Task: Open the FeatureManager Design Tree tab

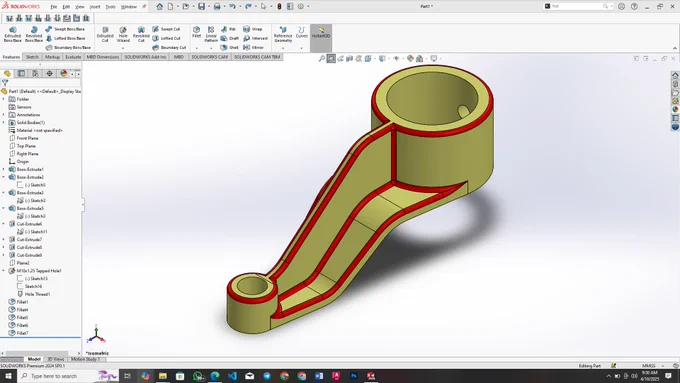Action: [7, 73]
